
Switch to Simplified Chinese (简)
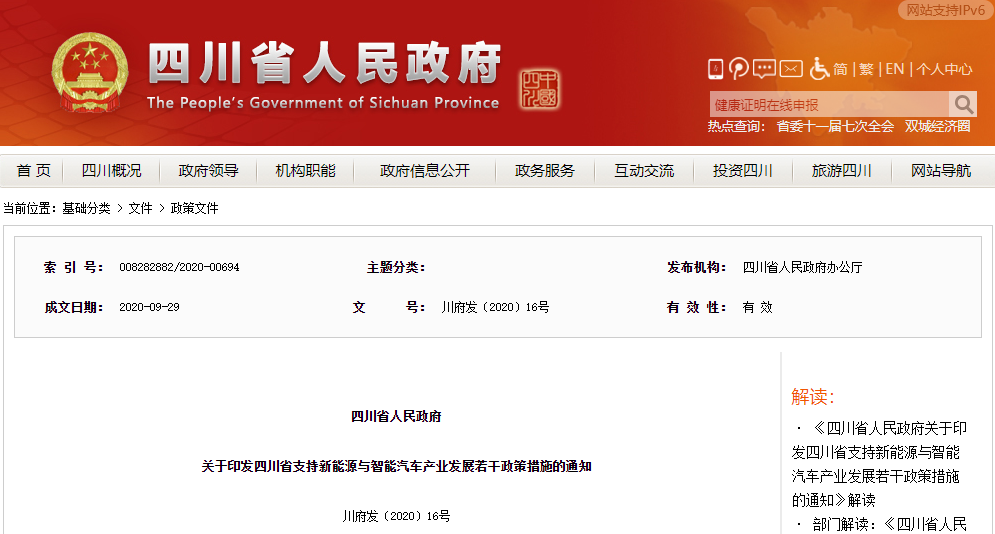(x=841, y=69)
